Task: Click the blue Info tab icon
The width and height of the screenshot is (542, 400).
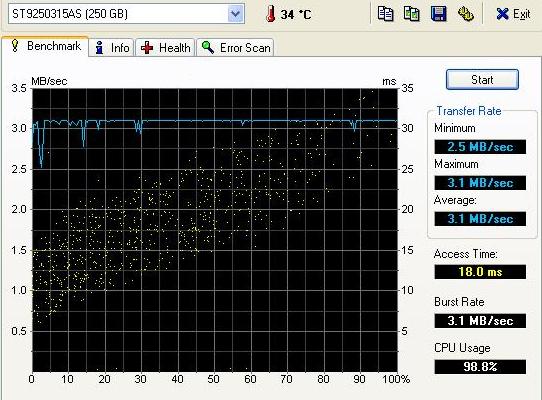Action: pos(100,47)
